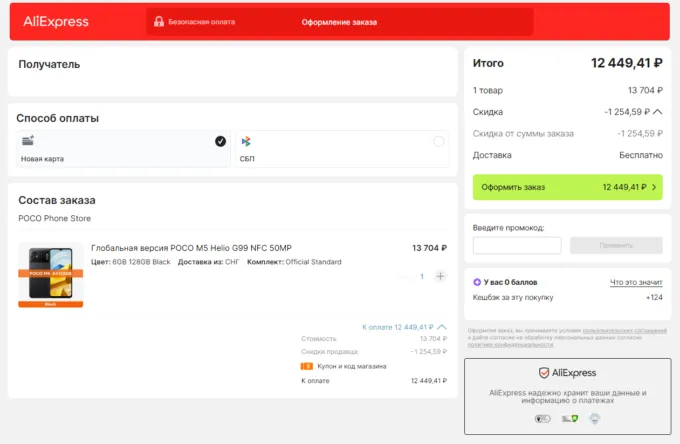Click the Оформление заказа header step
680x444 pixels.
[339, 21]
